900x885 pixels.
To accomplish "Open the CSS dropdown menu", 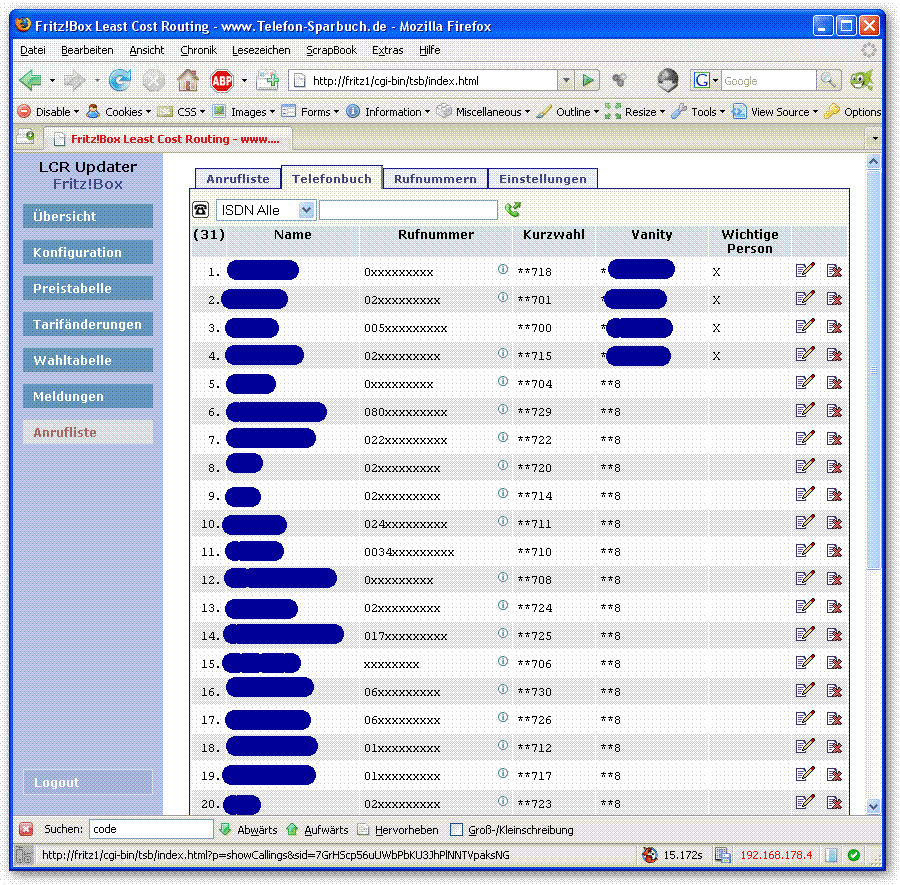I will tap(181, 111).
